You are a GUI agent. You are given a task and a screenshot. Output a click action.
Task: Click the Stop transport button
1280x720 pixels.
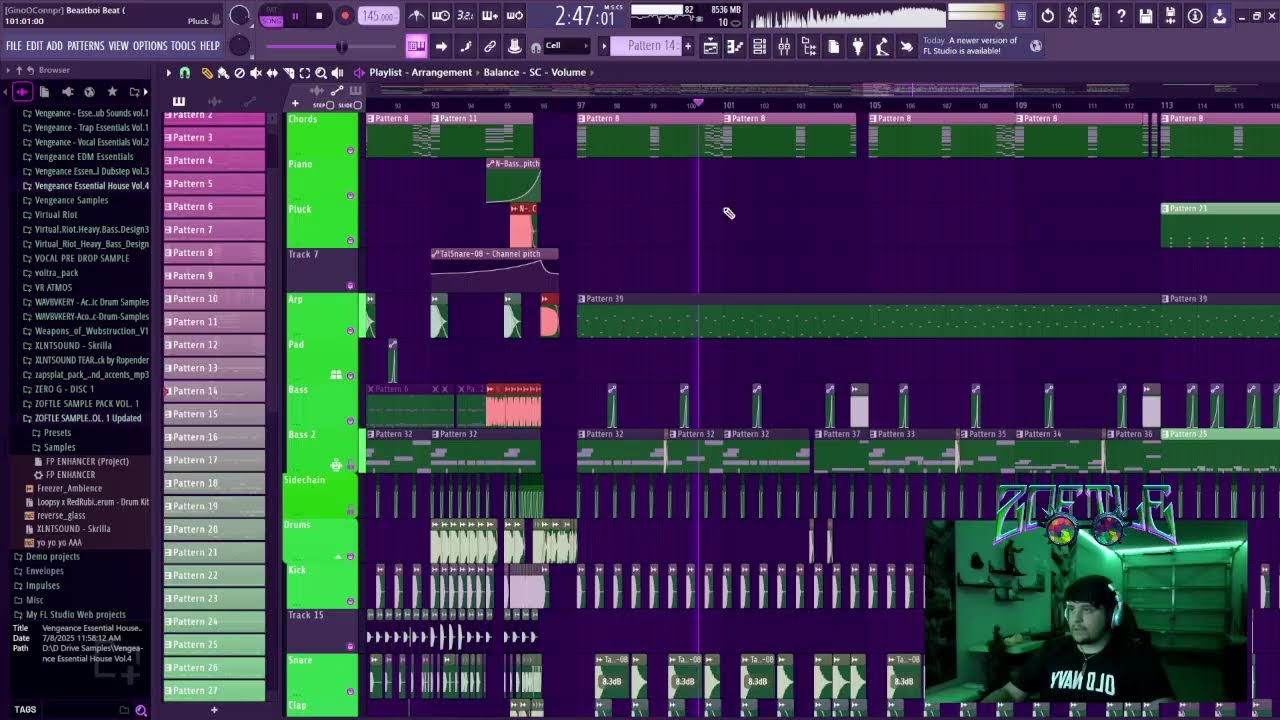319,16
